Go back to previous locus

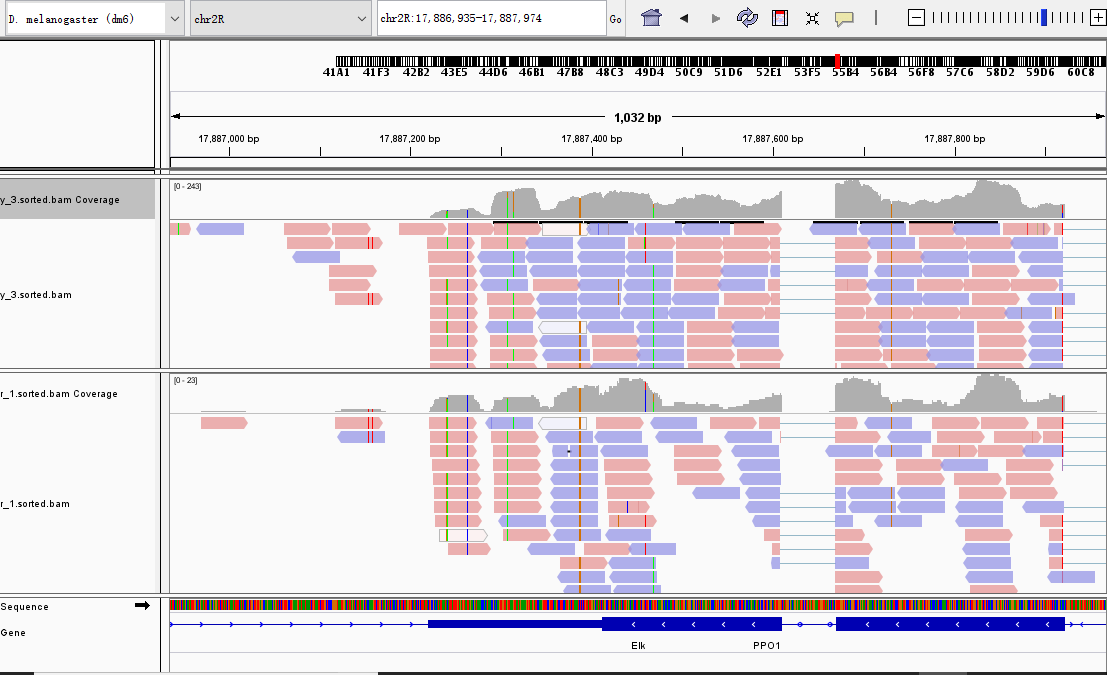coord(684,18)
